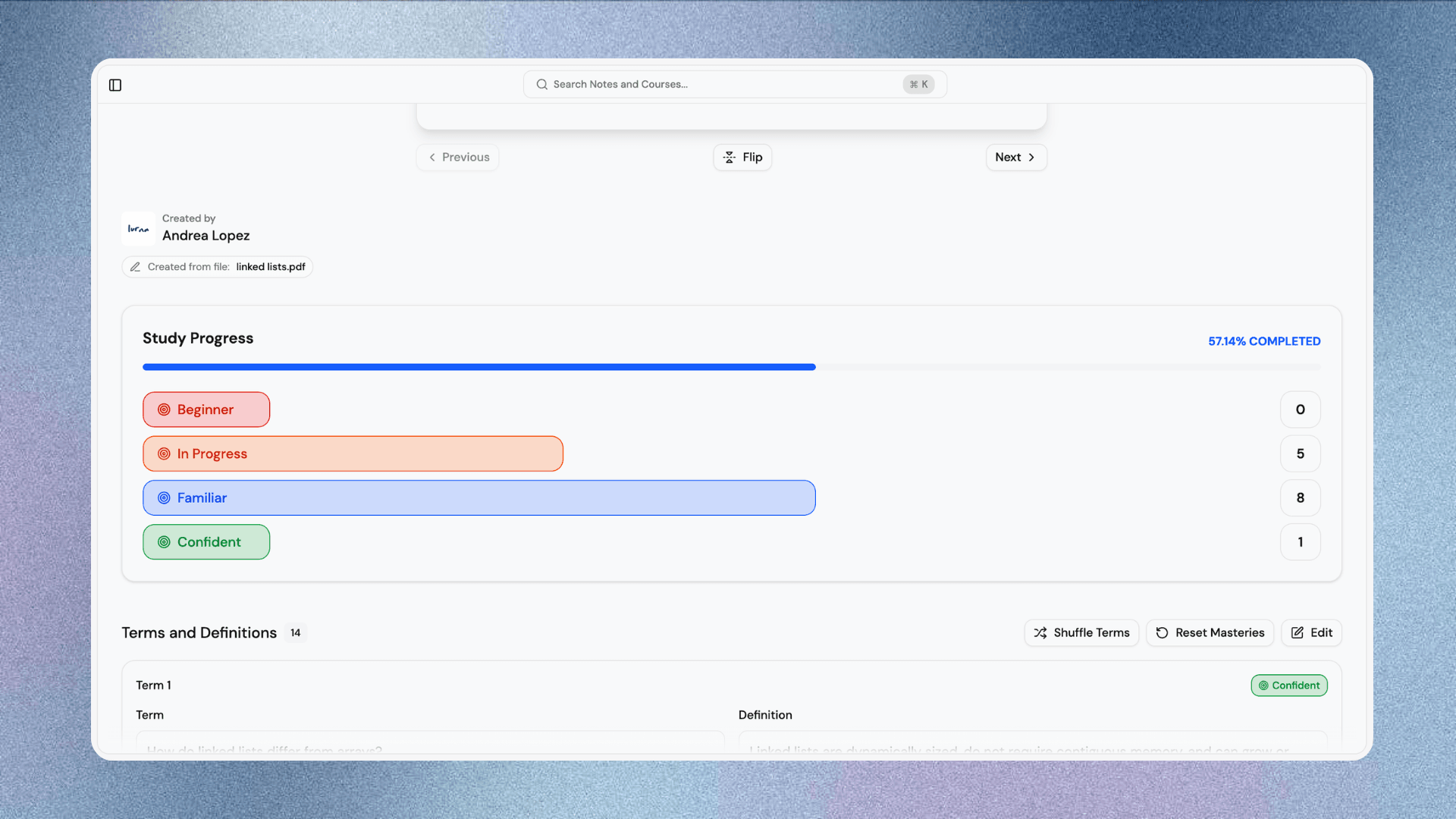This screenshot has width=1456, height=819.
Task: Click the Familiar target icon
Action: (164, 497)
